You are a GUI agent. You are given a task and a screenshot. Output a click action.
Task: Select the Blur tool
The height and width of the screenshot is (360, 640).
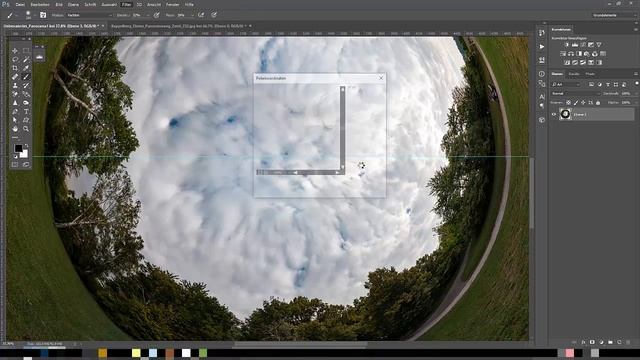coord(15,103)
